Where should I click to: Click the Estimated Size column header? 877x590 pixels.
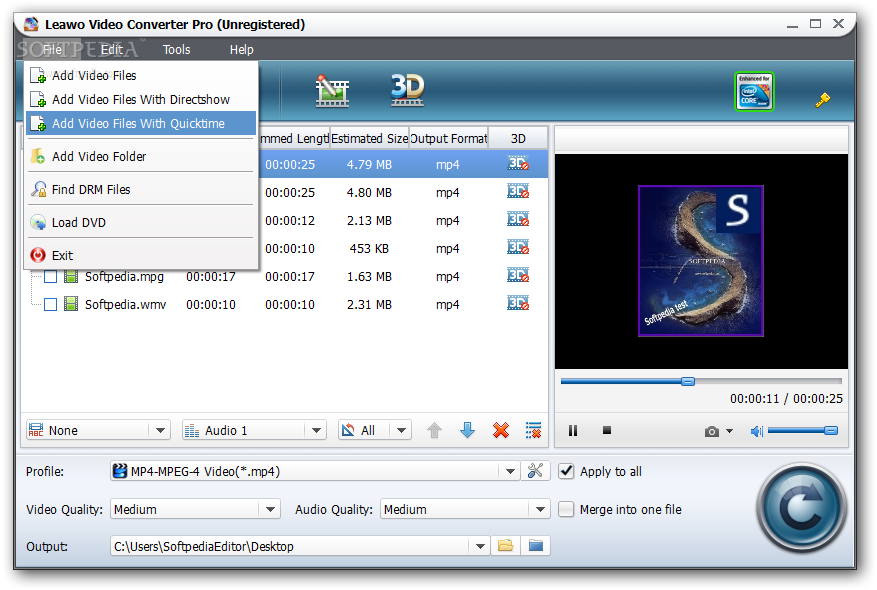tap(369, 138)
